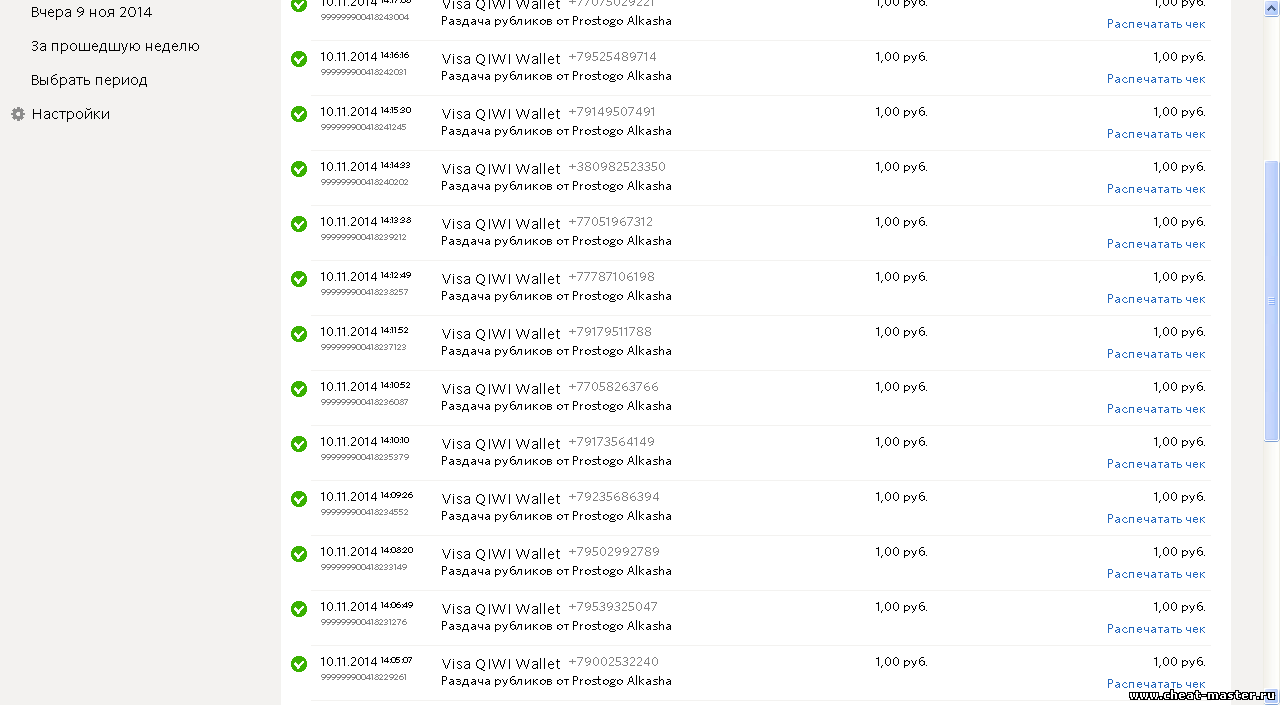Click green status checkmark for +77787106198 payment

(299, 279)
